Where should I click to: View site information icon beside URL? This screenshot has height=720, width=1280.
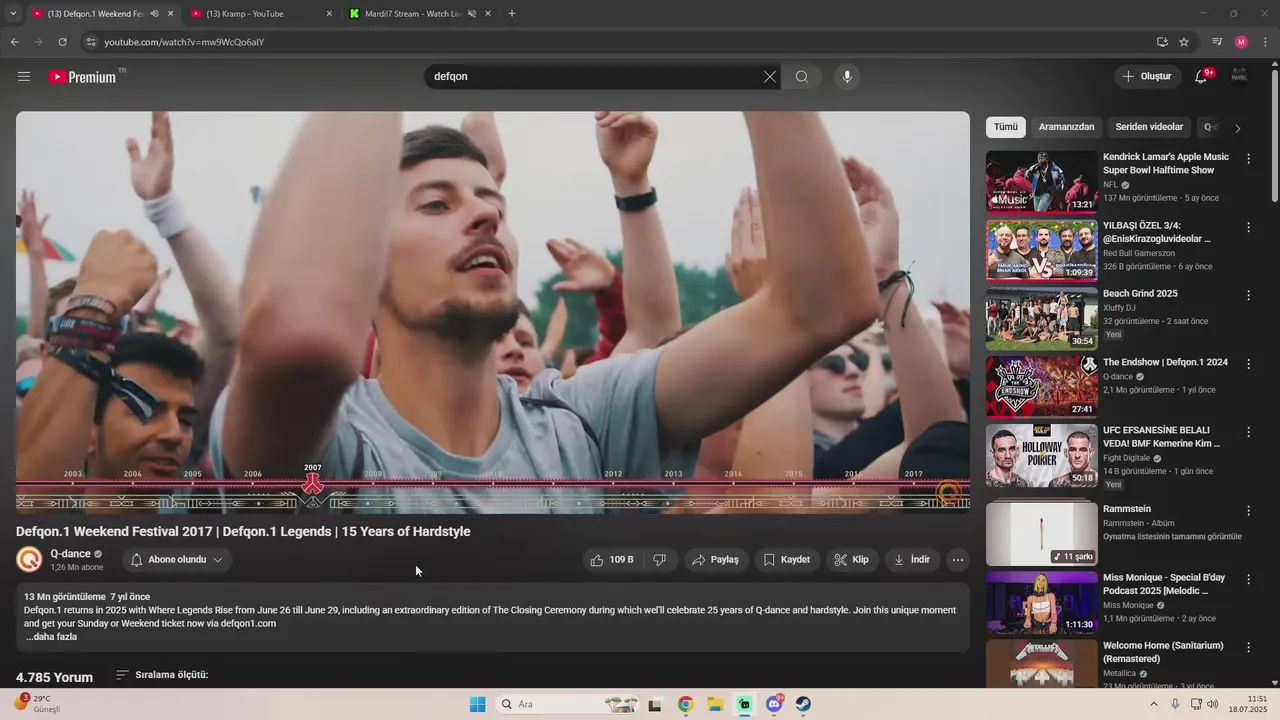91,42
